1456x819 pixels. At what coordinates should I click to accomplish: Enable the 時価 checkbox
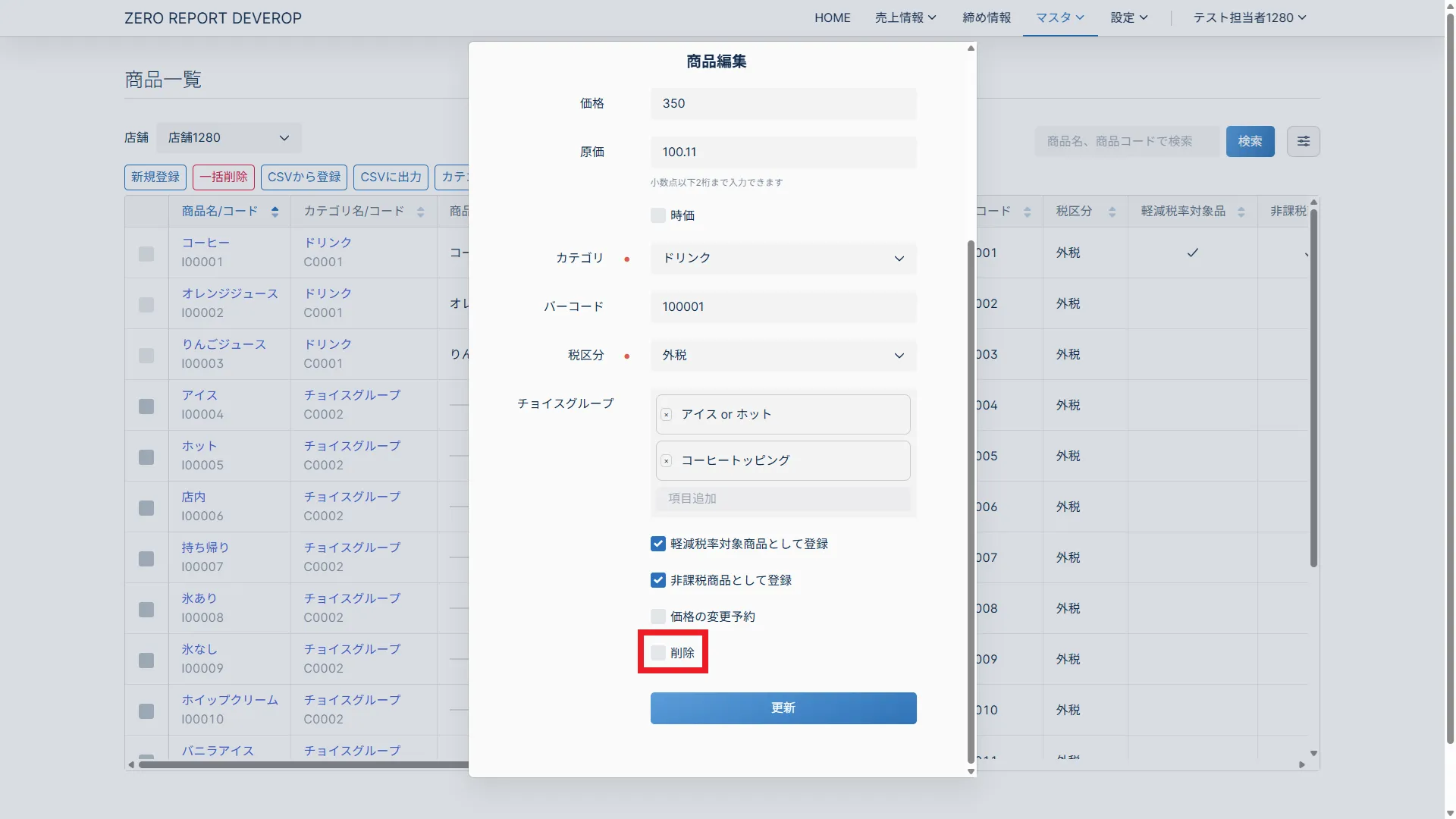click(x=658, y=215)
